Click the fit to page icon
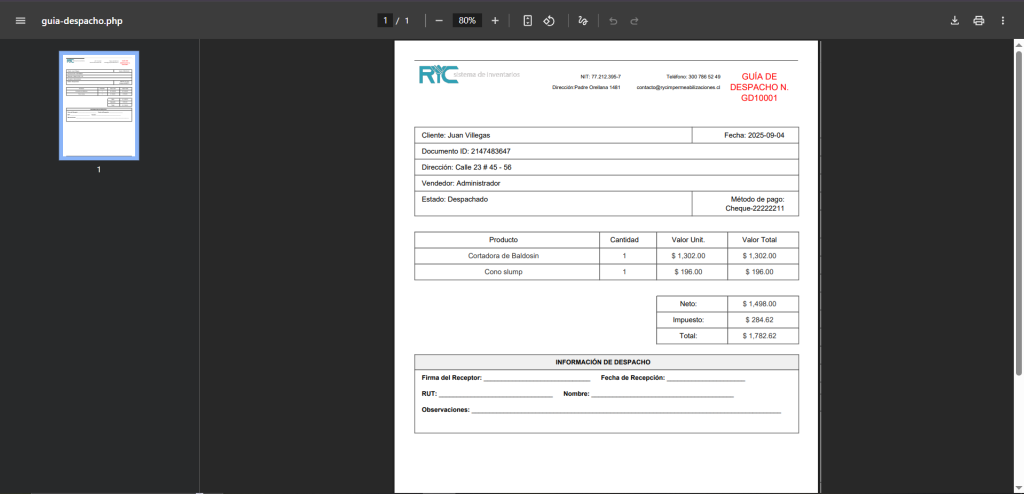The height and width of the screenshot is (494, 1024). pos(527,20)
